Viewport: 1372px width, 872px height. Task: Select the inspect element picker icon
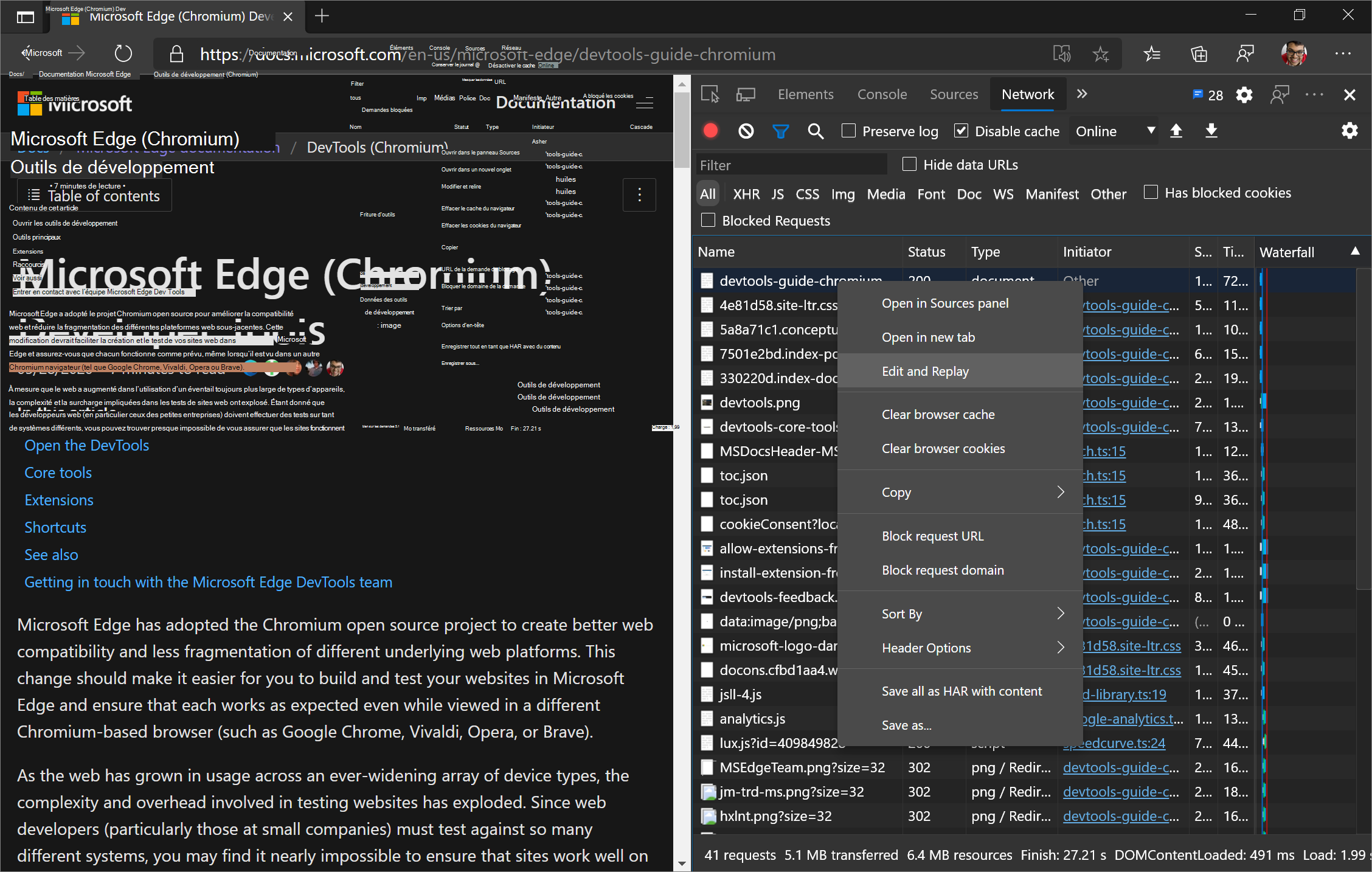pos(710,94)
